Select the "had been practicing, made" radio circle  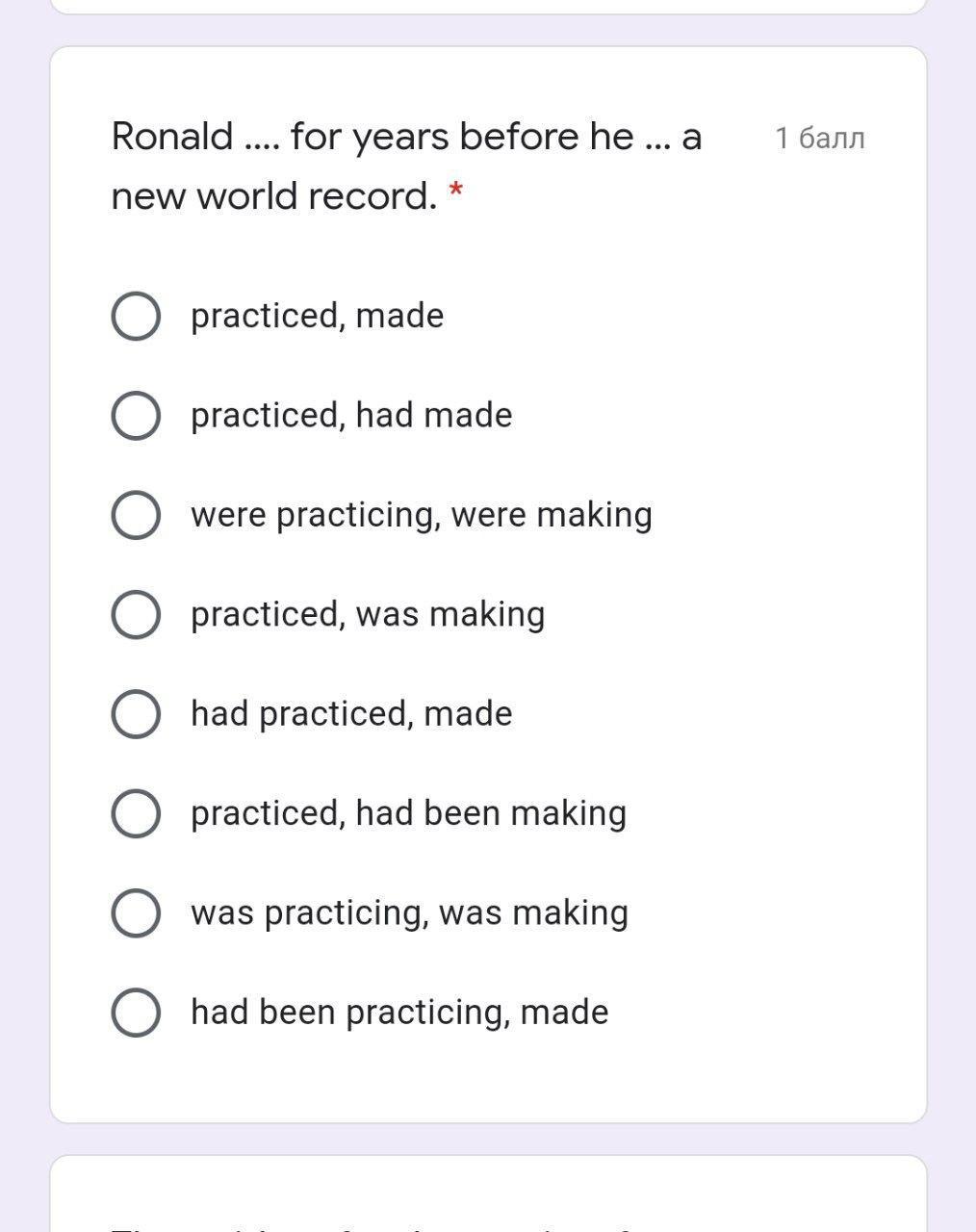136,1013
